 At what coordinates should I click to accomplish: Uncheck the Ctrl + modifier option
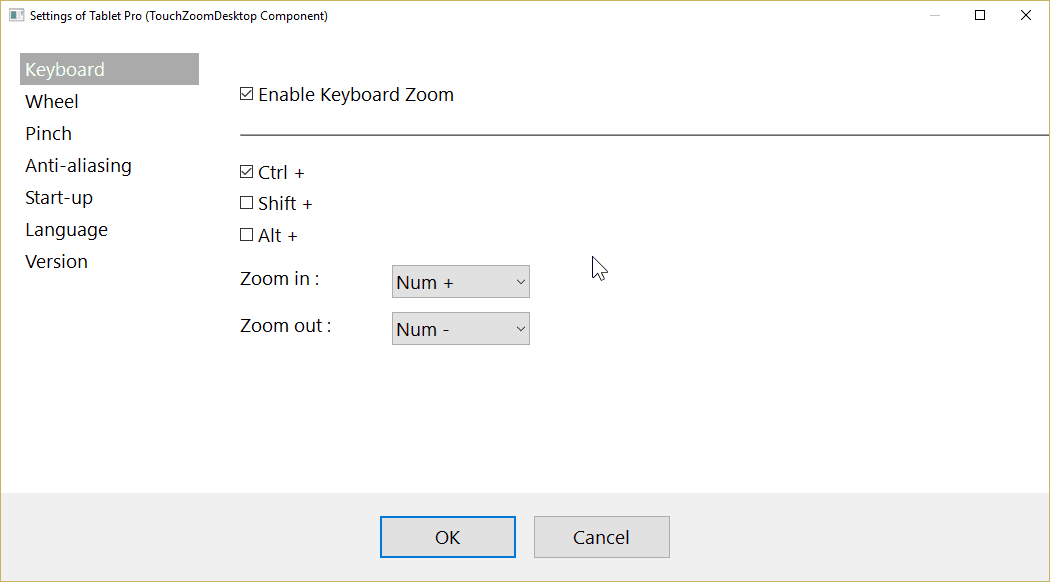coord(246,171)
